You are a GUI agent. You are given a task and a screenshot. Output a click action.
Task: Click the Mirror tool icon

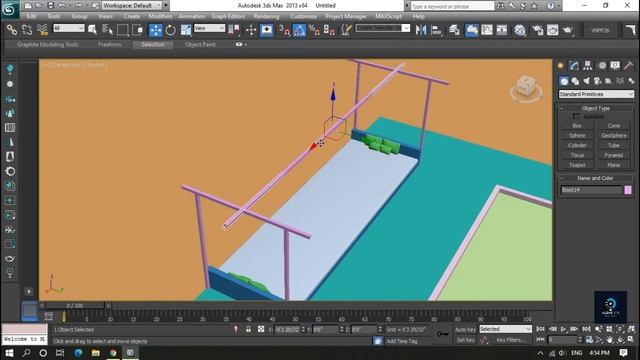421,30
